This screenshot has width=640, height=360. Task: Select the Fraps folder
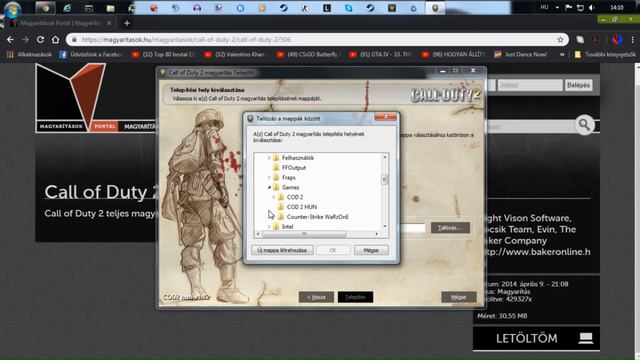click(x=289, y=177)
